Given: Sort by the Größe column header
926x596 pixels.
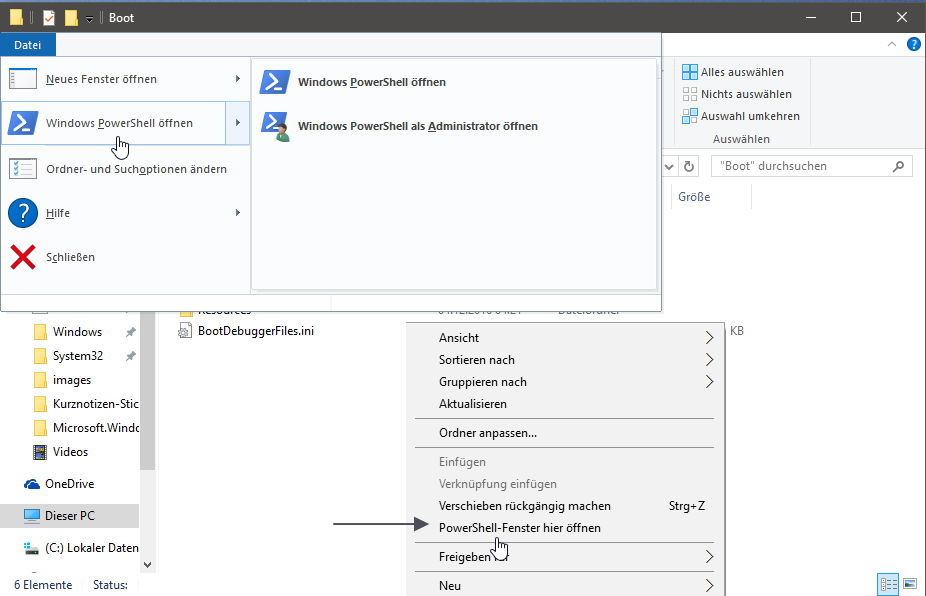Looking at the screenshot, I should [694, 197].
